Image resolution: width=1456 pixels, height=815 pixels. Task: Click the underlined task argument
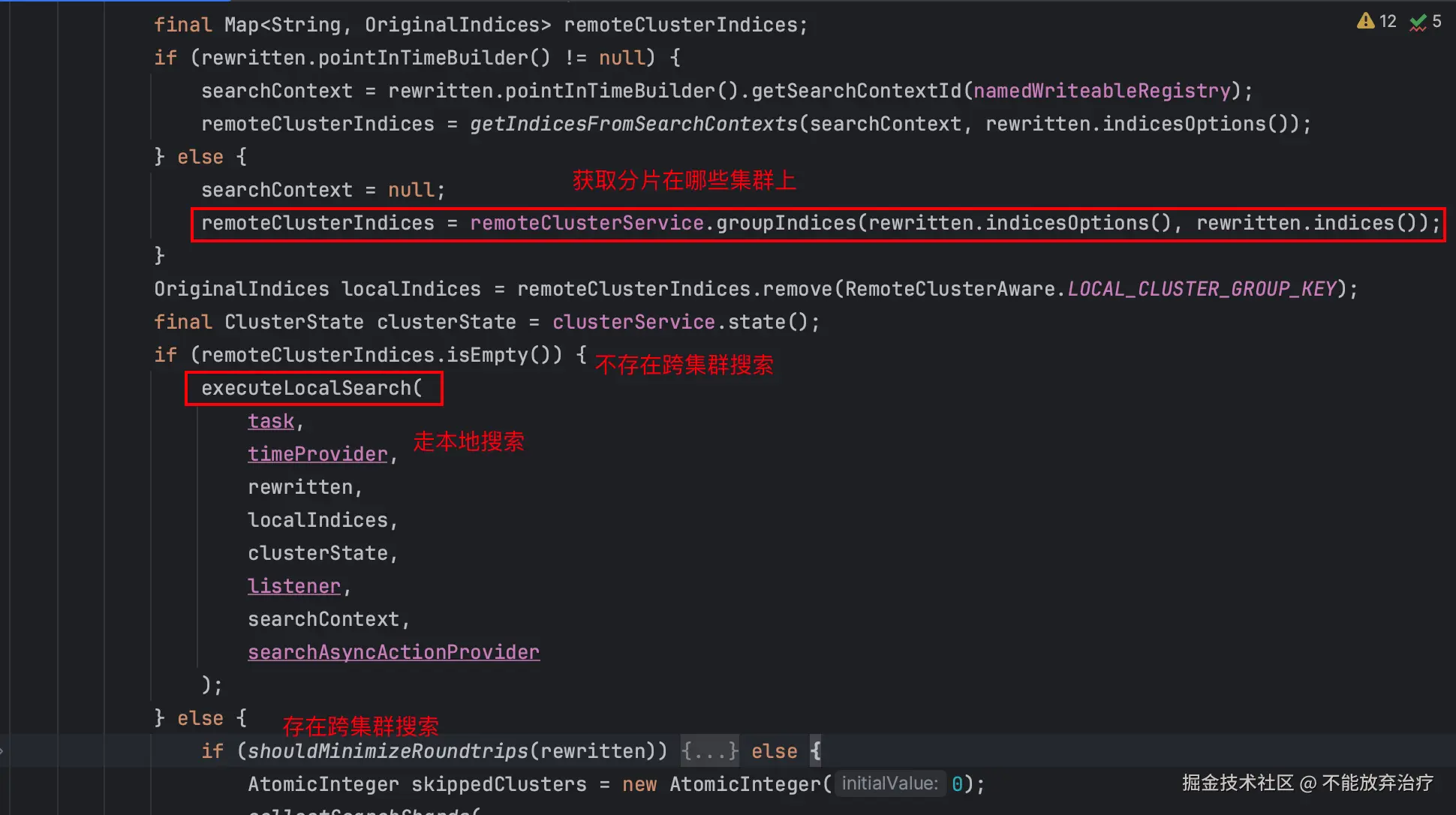pyautogui.click(x=271, y=421)
